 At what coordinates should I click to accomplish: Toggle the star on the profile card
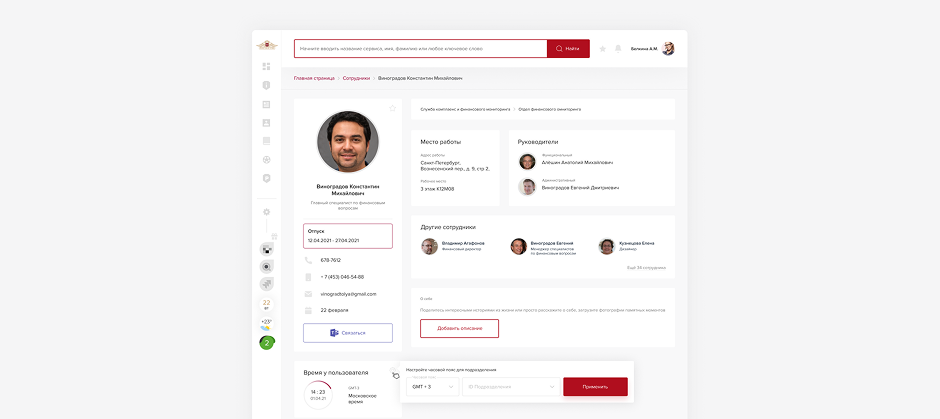[393, 108]
